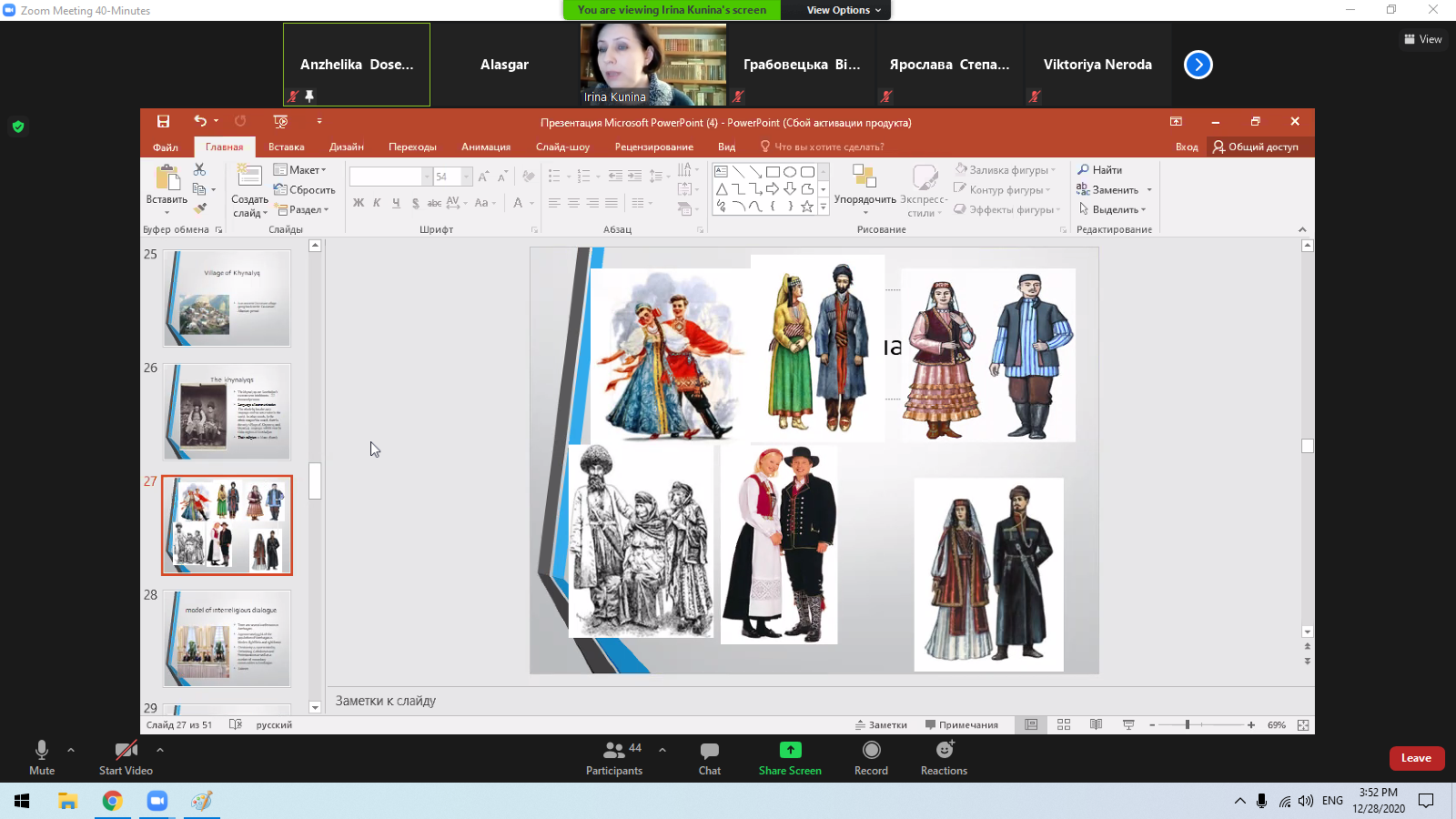Click the PowerPoint Save icon
Screen dimensions: 1456x819
(x=163, y=121)
